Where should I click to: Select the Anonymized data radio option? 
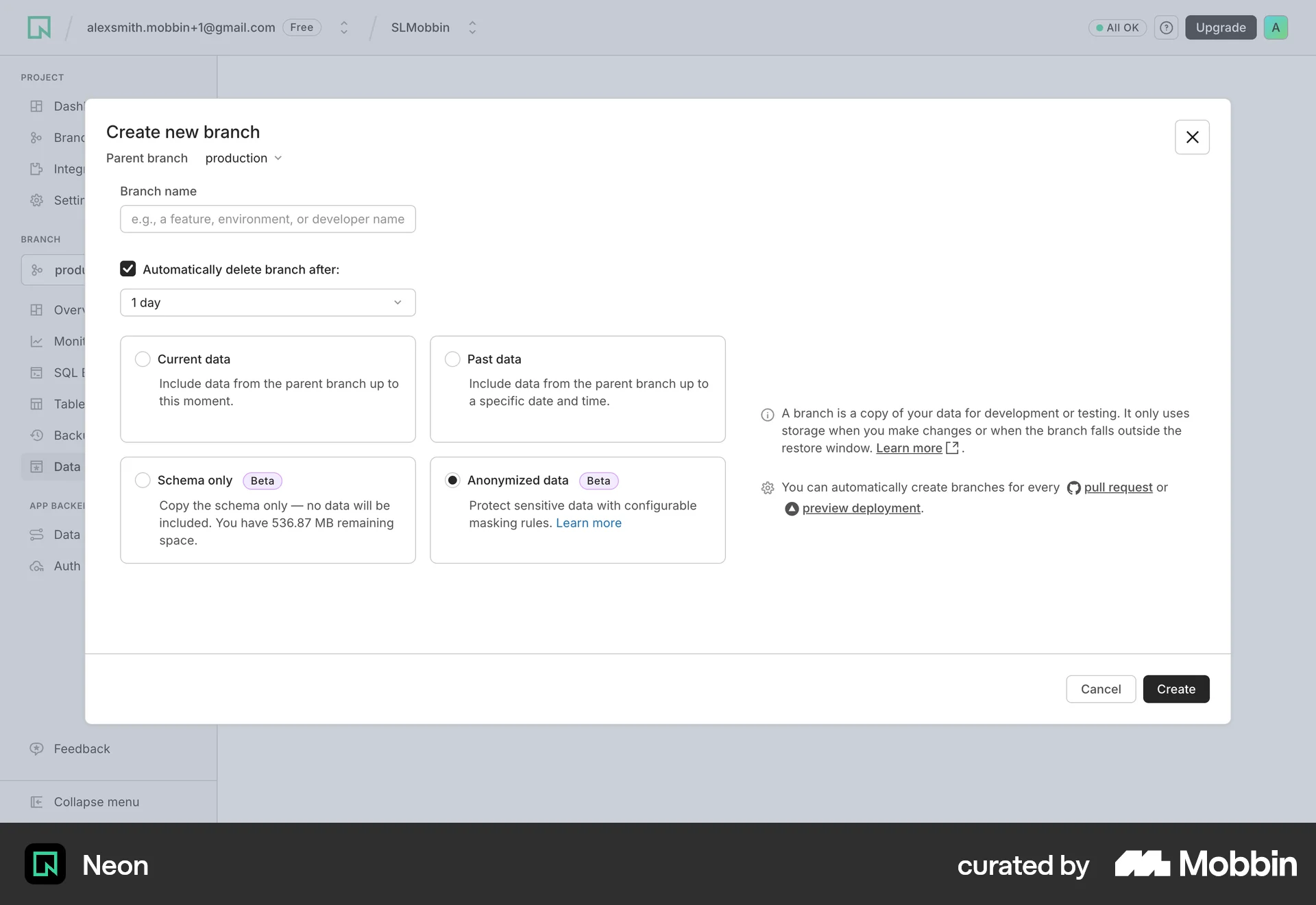[452, 481]
